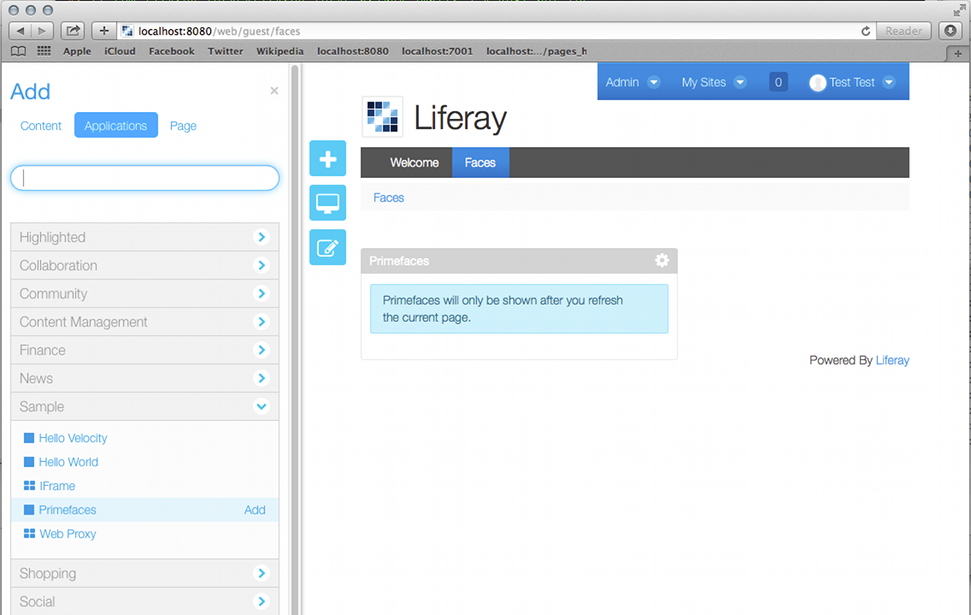Click the edit controls pencil icon
Viewport: 971px width, 615px height.
pos(327,247)
